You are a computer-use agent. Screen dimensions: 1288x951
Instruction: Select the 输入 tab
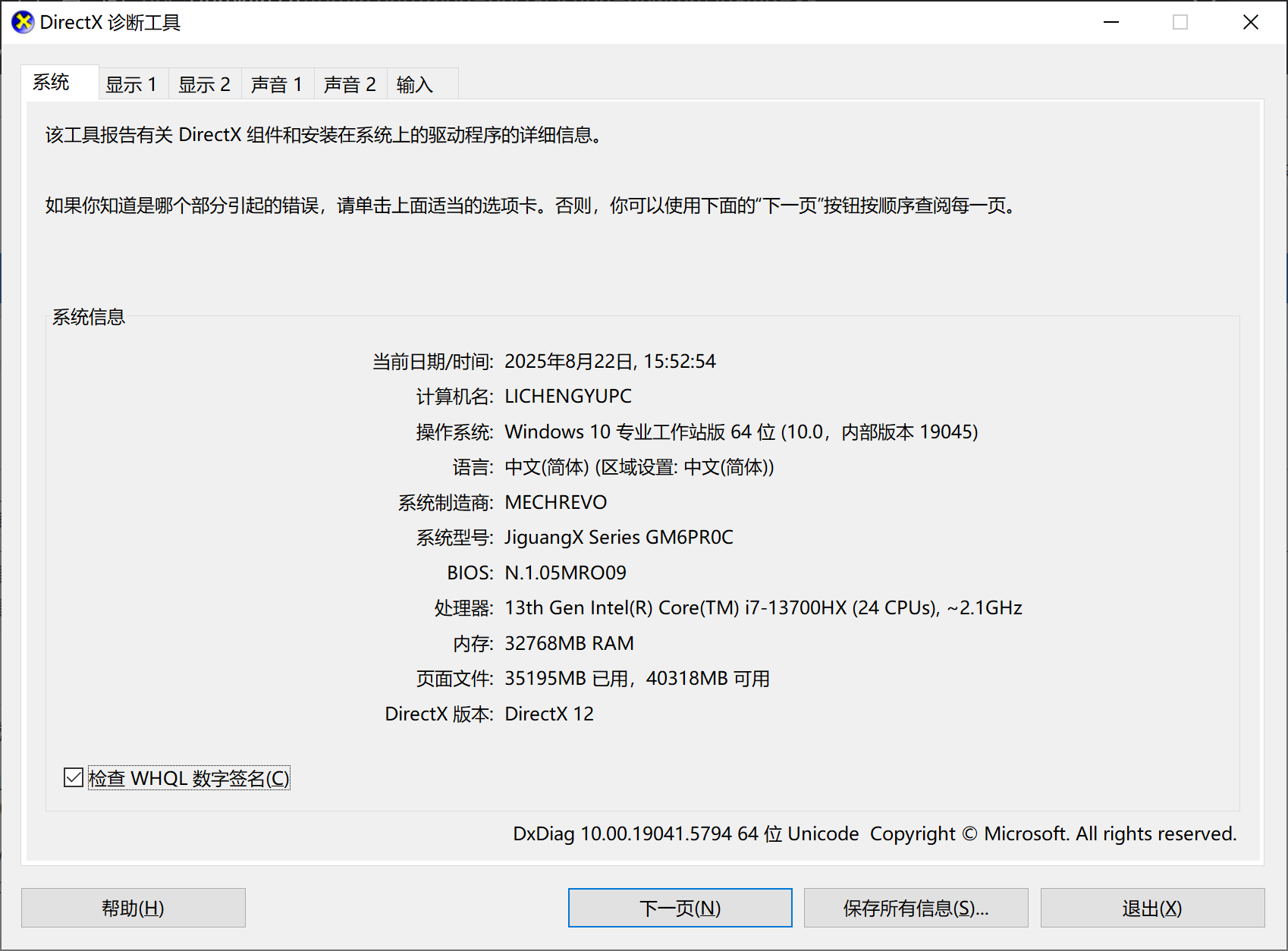tap(416, 83)
